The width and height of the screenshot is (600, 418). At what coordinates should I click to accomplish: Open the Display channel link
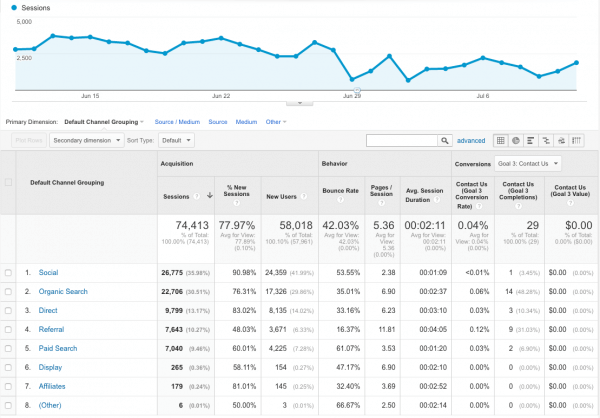pyautogui.click(x=50, y=367)
